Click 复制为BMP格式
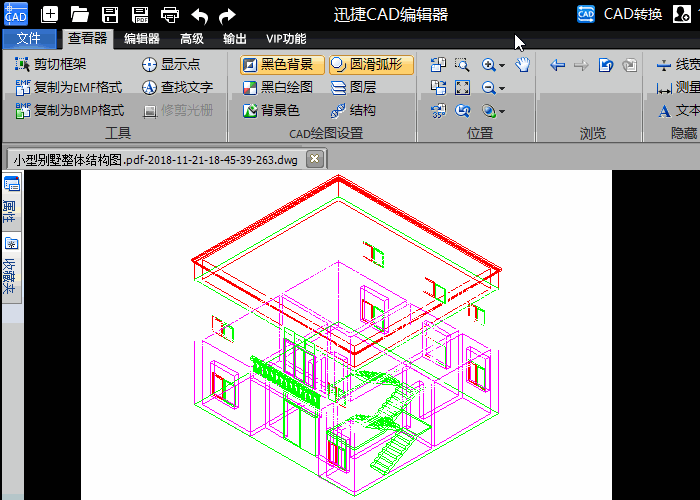The height and width of the screenshot is (500, 700). (x=70, y=110)
